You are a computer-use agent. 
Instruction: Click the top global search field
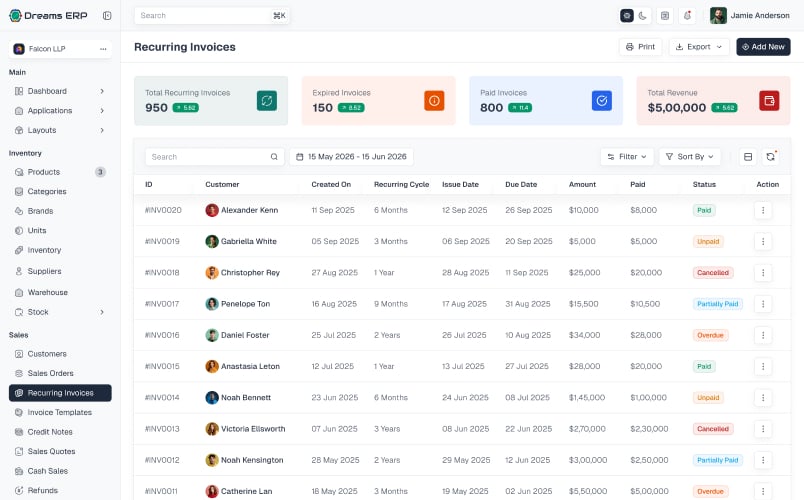212,15
